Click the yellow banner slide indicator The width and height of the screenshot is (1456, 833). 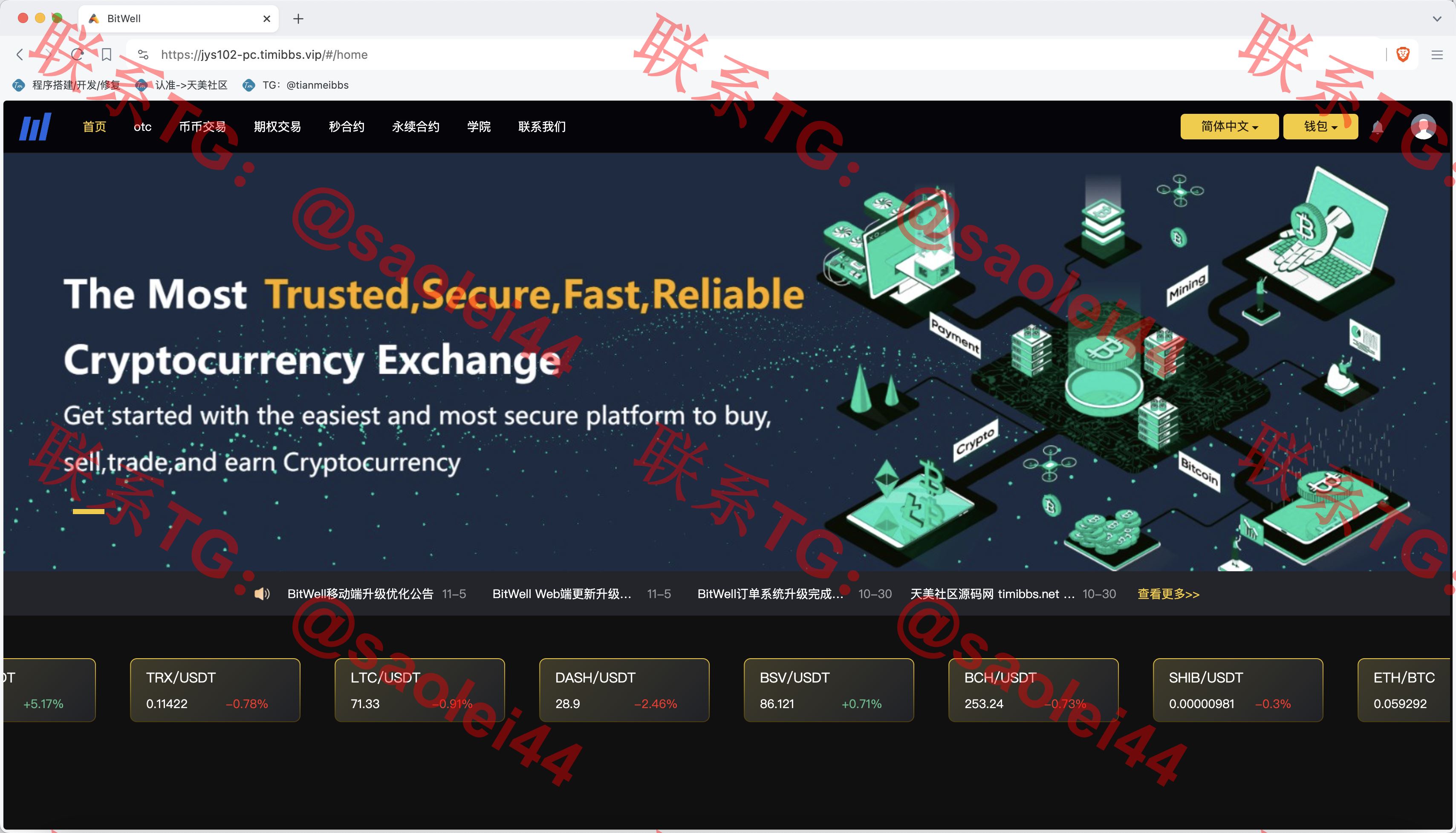[88, 512]
